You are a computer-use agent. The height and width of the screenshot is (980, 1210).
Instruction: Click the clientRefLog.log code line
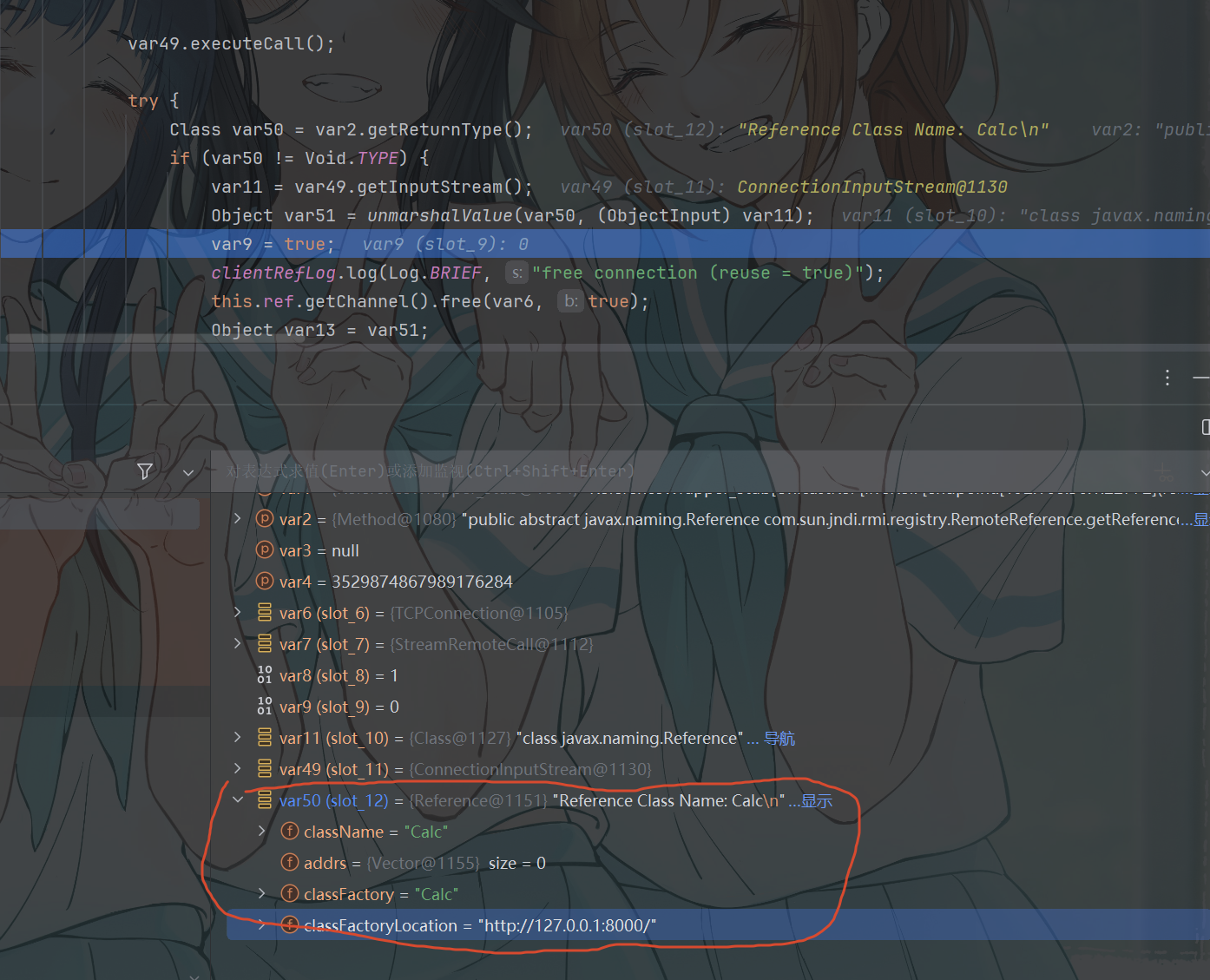[548, 273]
